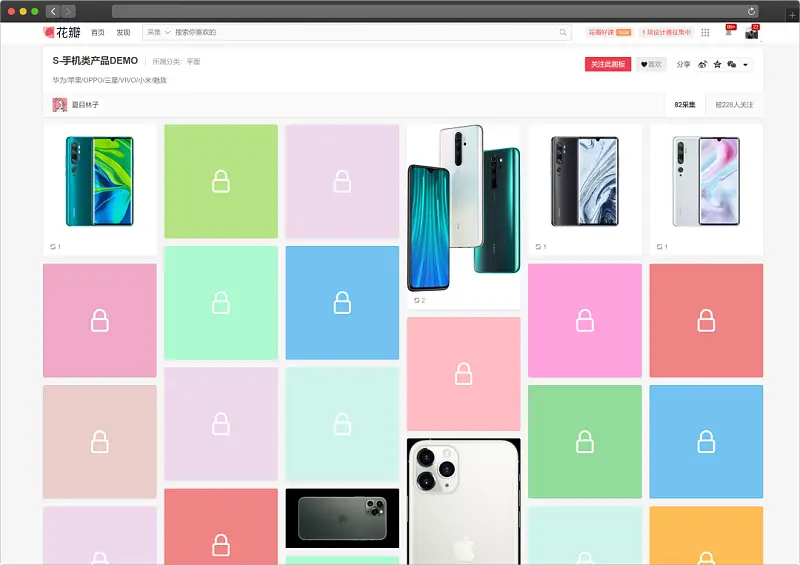This screenshot has width=800, height=565.
Task: Share board via Weibo icon
Action: 703,64
